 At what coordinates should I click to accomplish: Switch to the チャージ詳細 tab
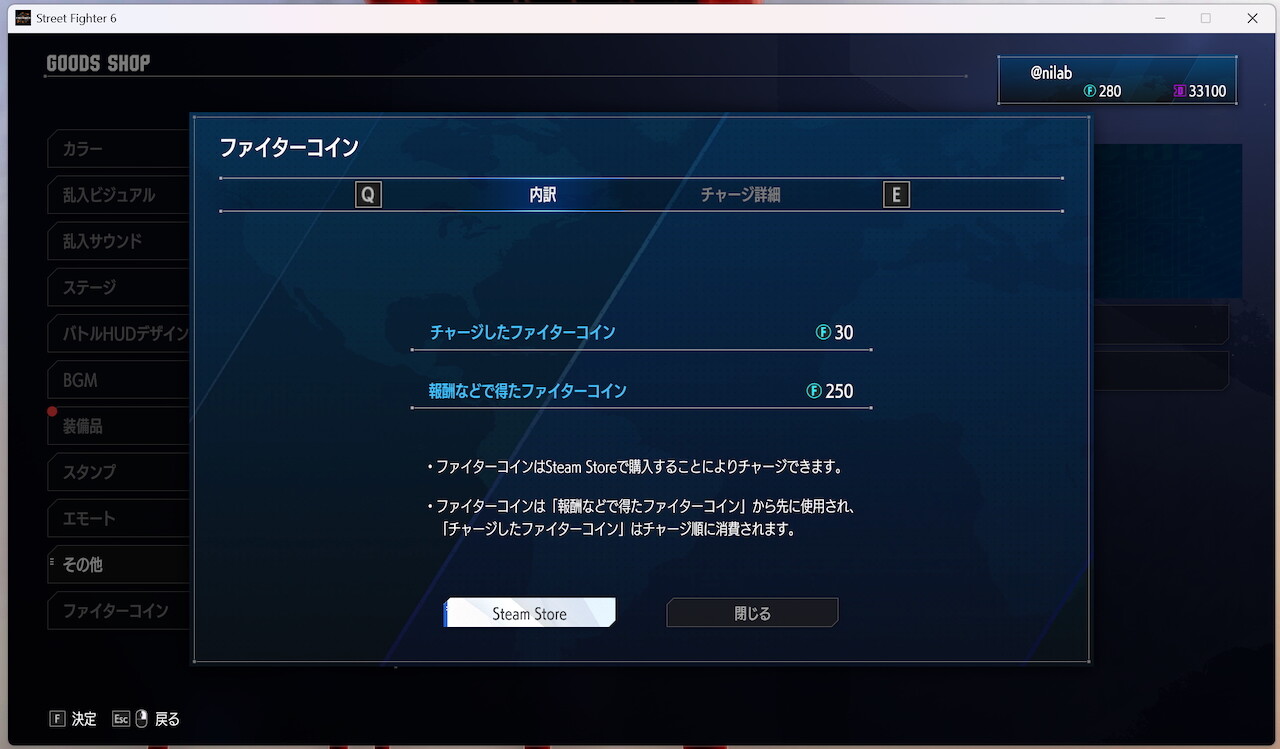coord(740,195)
